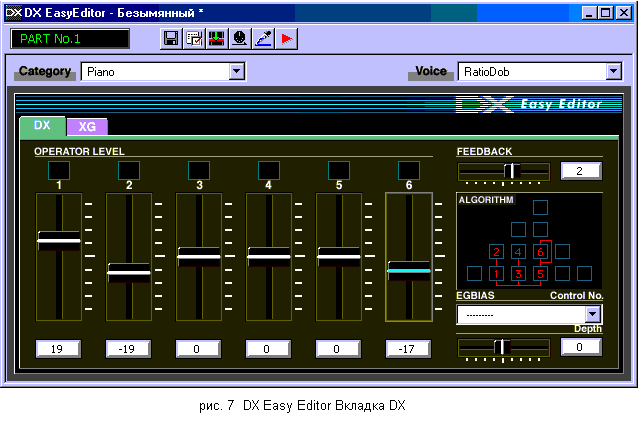
Task: Open the Category dropdown showing Piano
Action: tap(237, 72)
